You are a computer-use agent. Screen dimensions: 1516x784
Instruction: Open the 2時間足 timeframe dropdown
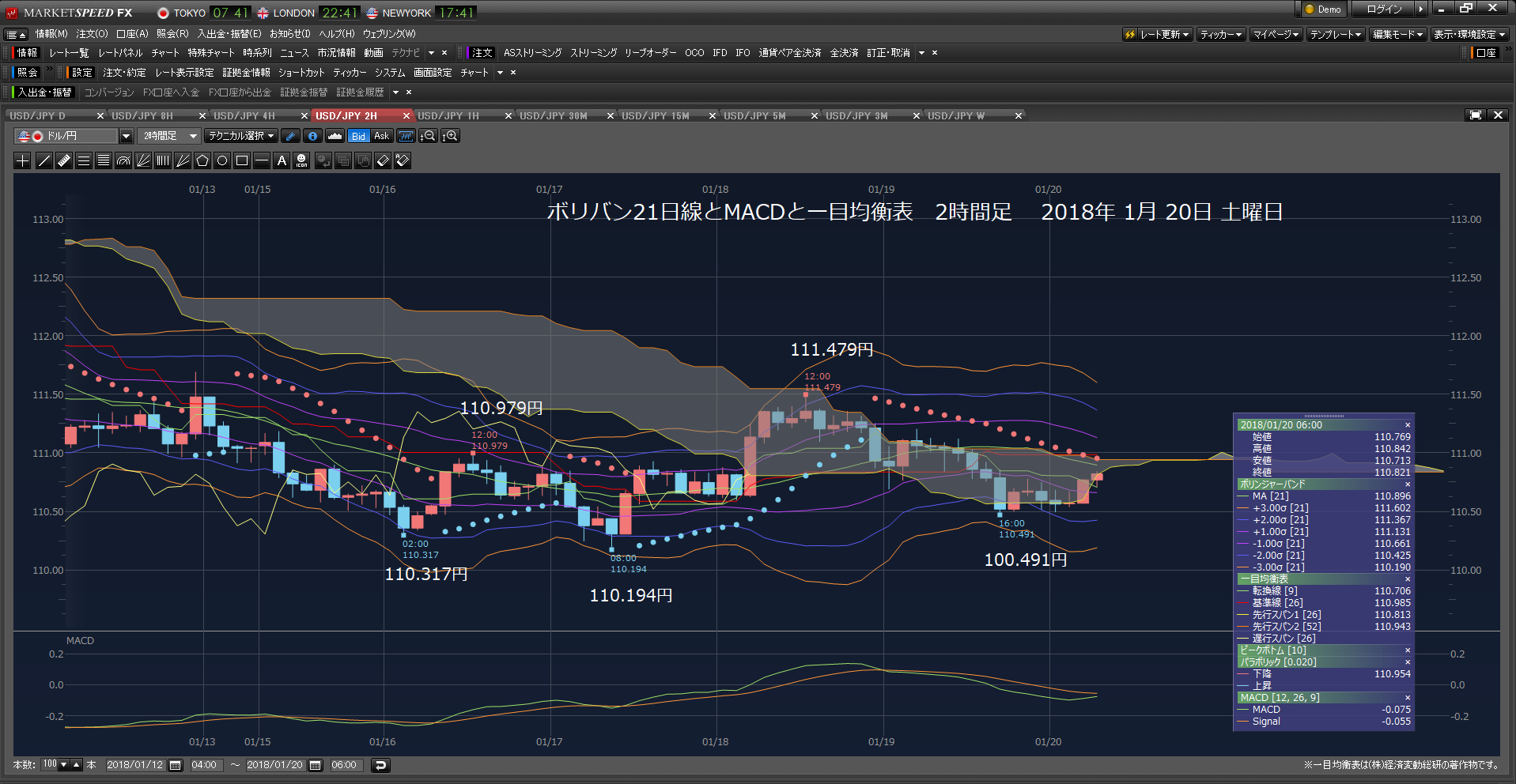(x=193, y=136)
